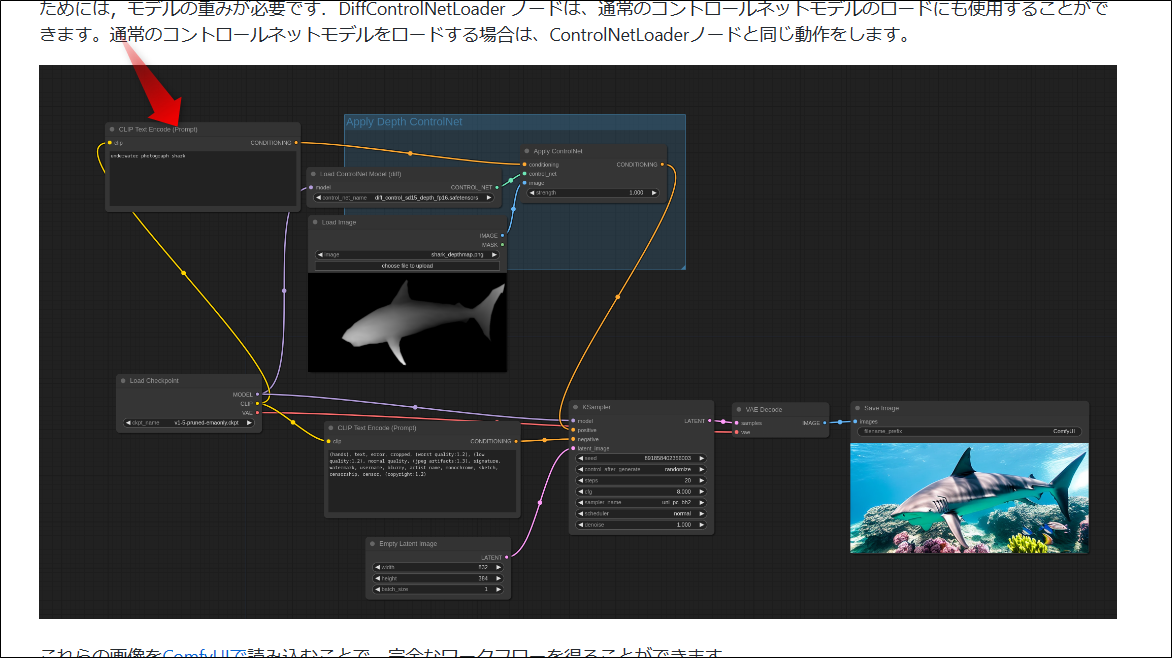Click the underwater photograph shark prompt field
Screen dimensions: 1172x658
(202, 178)
